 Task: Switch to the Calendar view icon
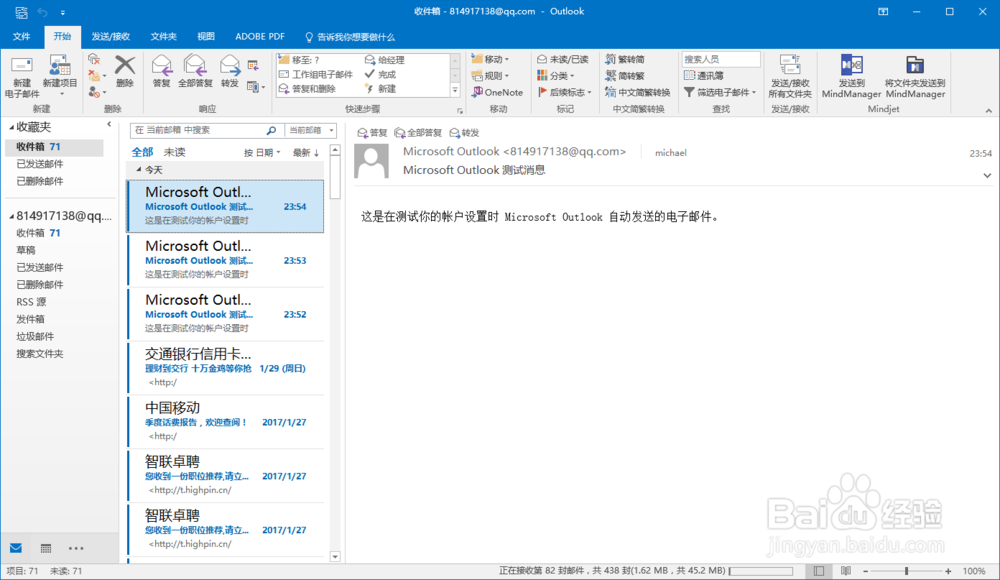(45, 548)
